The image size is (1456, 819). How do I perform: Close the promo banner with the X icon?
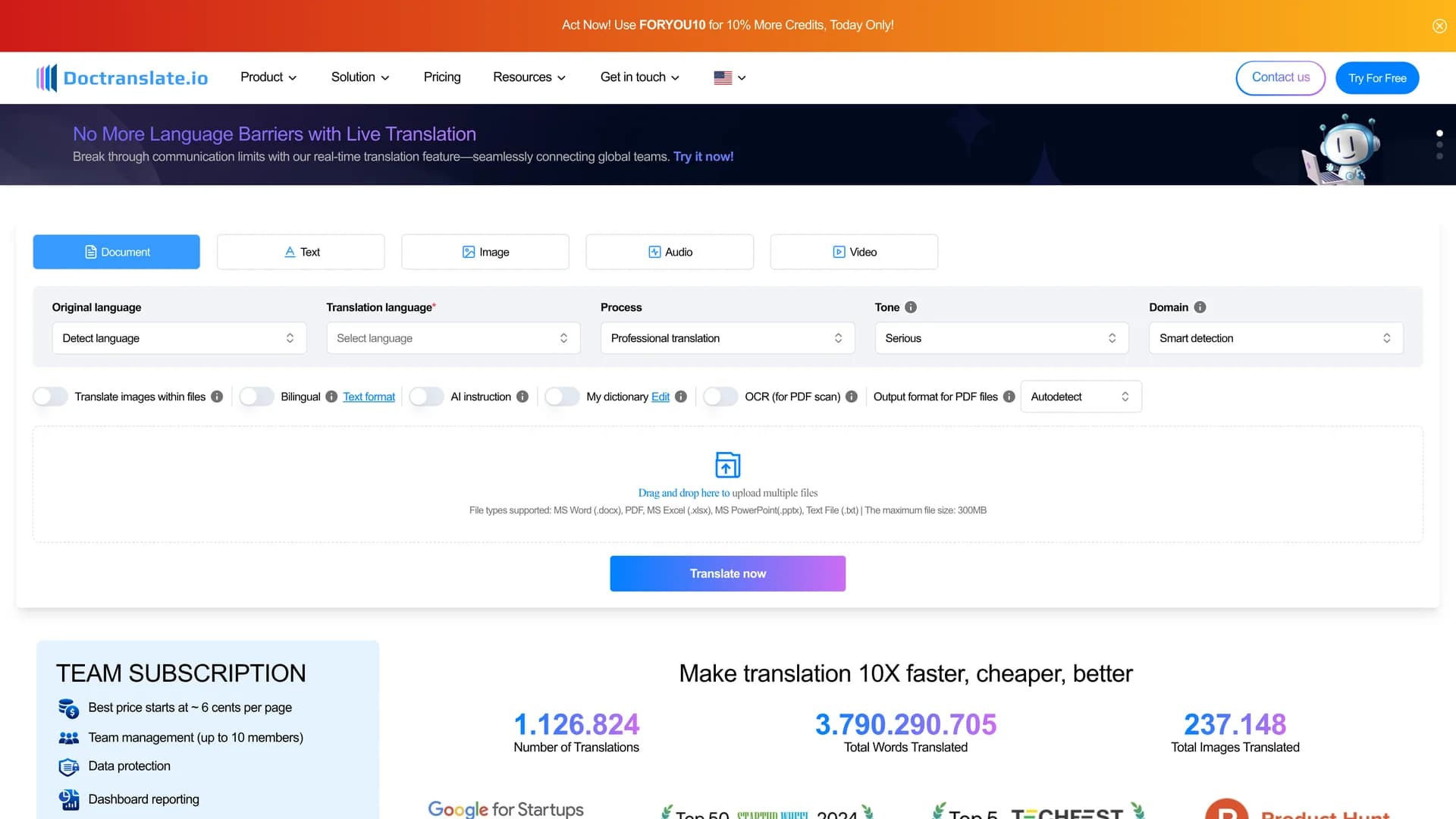pos(1439,26)
